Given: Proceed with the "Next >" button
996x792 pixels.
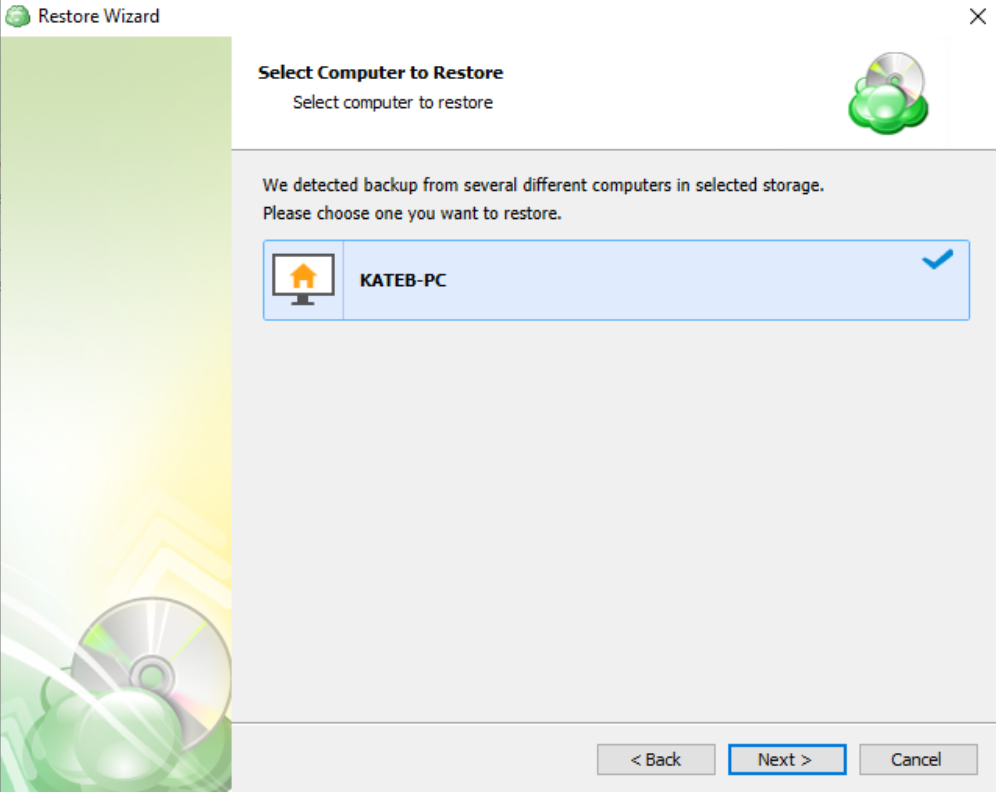Looking at the screenshot, I should [x=787, y=760].
